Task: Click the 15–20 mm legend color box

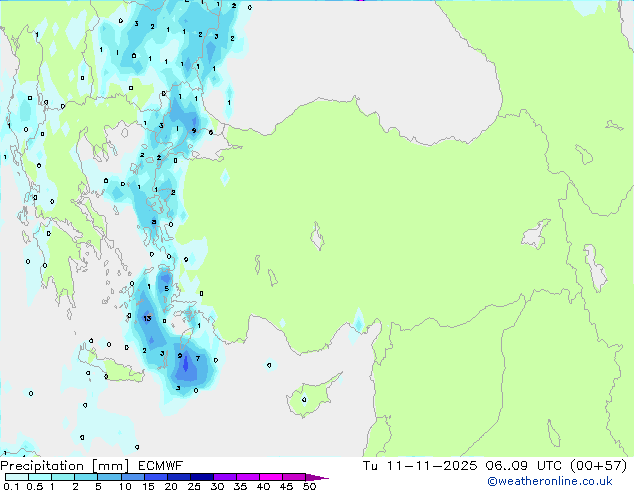Action: pyautogui.click(x=156, y=477)
